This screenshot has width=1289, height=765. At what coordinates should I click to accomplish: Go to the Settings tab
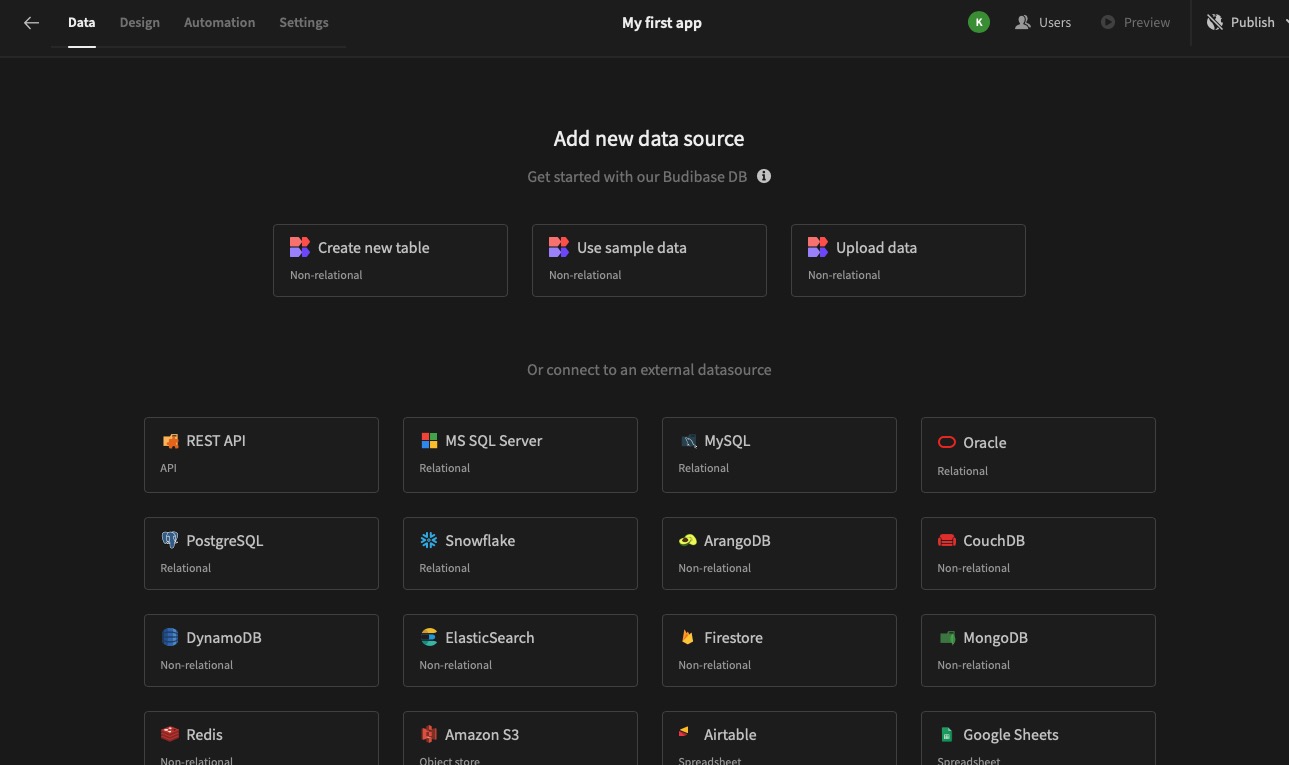pyautogui.click(x=303, y=22)
